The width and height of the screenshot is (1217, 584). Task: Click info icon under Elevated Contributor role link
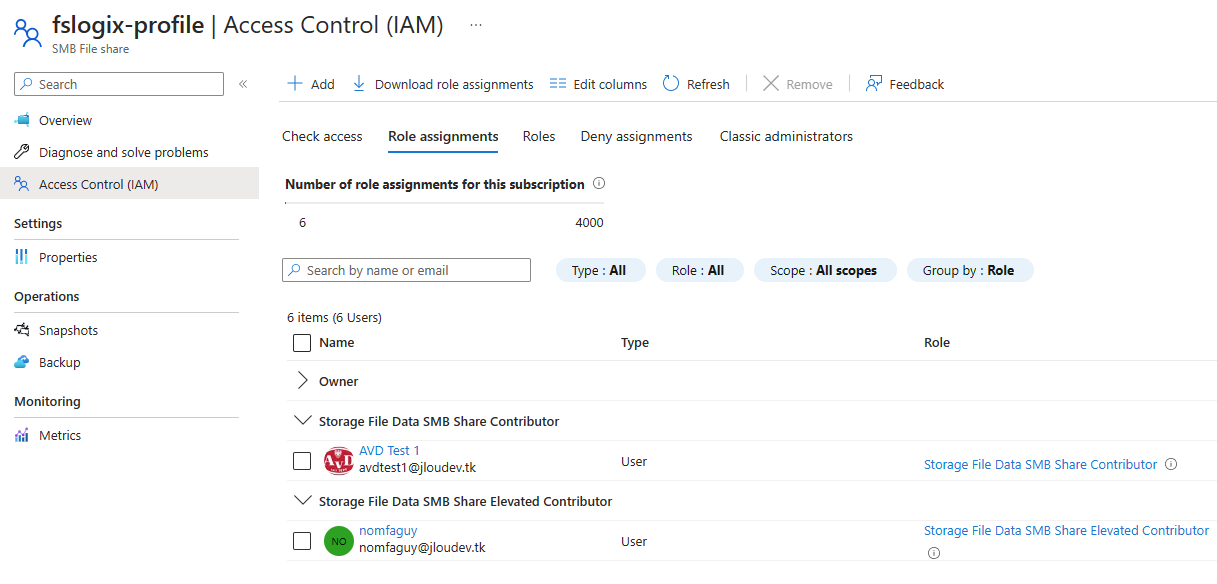[x=933, y=552]
